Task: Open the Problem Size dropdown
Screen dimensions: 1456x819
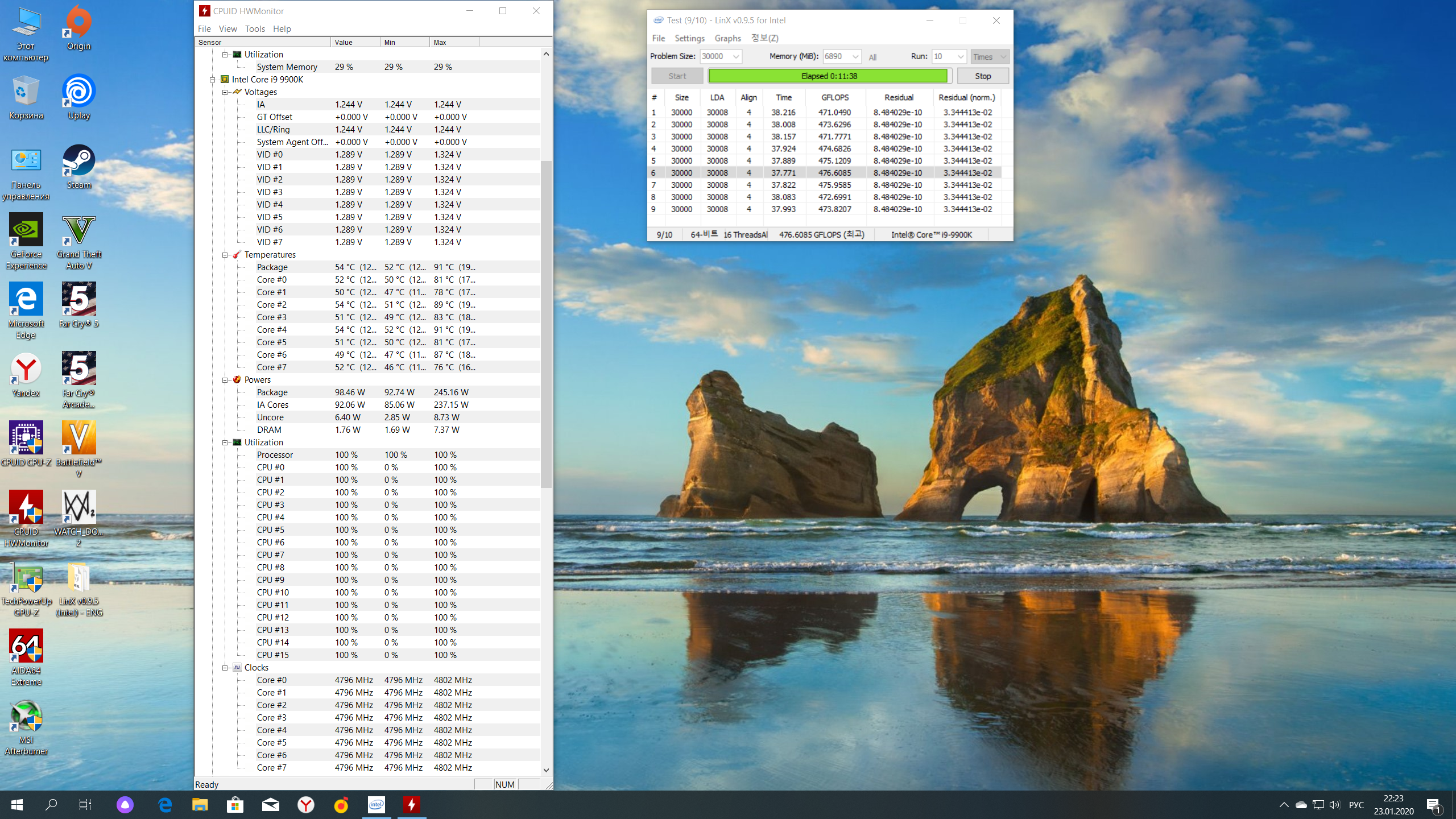Action: 735,56
